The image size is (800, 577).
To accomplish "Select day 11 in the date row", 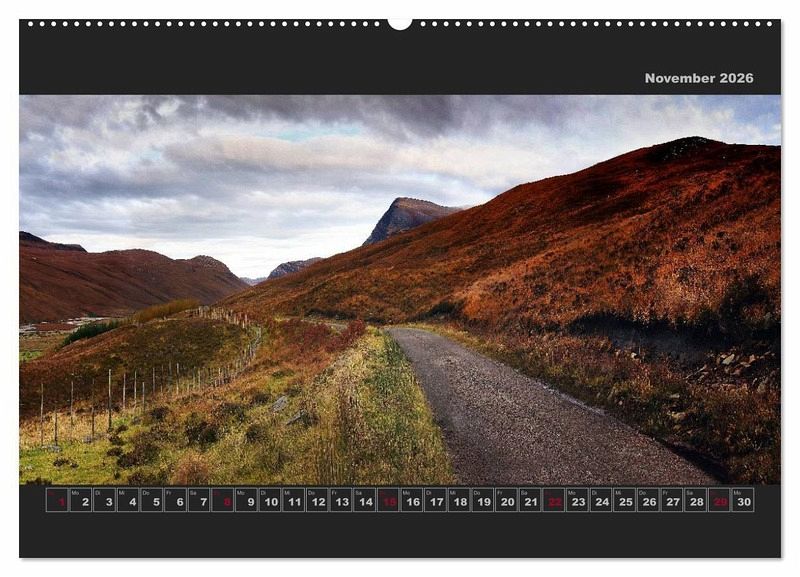I will pyautogui.click(x=293, y=500).
